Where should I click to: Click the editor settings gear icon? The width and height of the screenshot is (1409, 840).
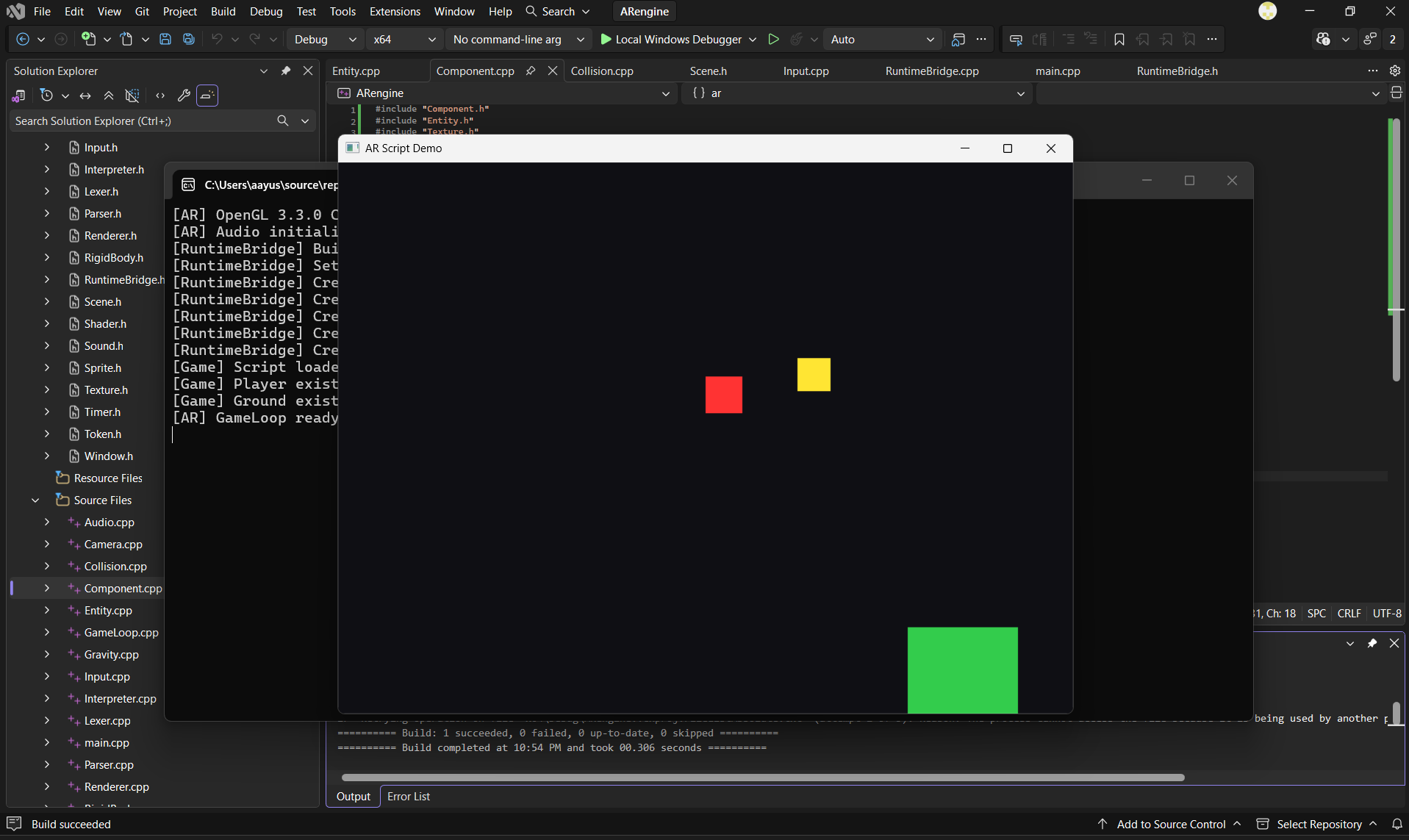(1395, 71)
